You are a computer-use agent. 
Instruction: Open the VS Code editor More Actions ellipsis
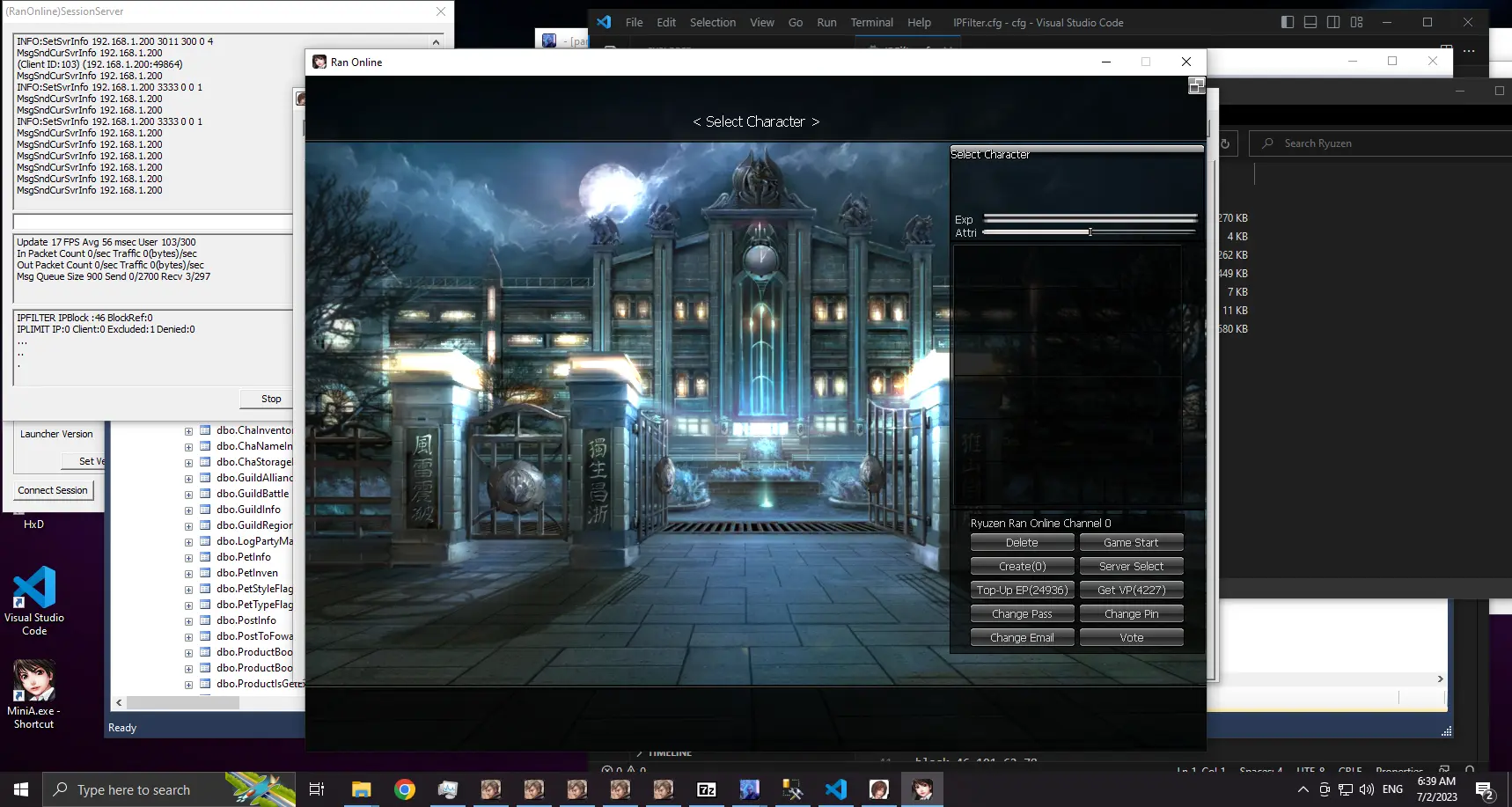click(1469, 51)
